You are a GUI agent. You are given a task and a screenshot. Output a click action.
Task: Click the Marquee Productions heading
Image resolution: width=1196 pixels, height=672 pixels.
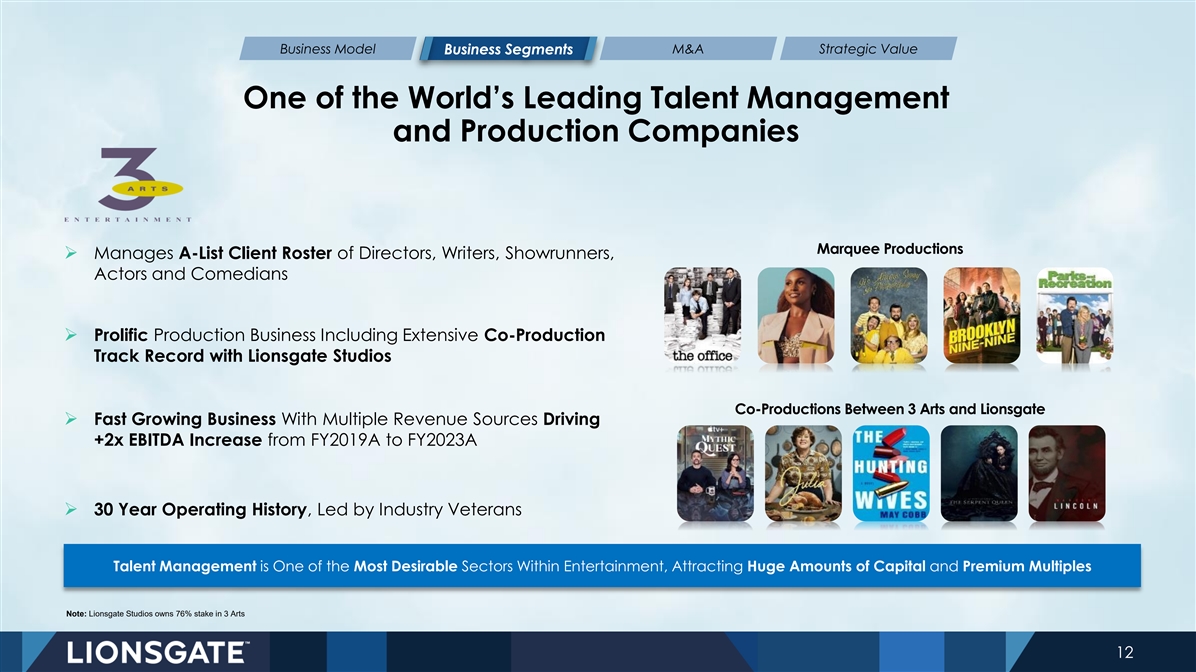[x=889, y=248]
